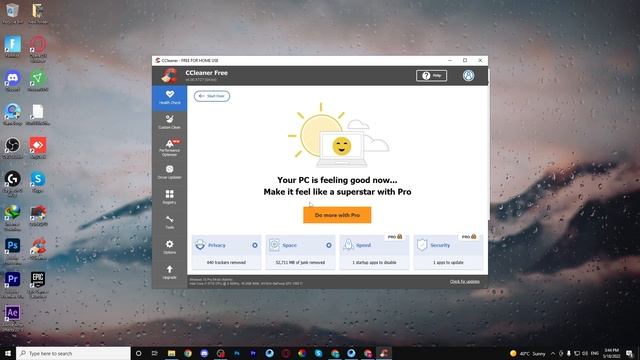Click the taskbar search box
The height and width of the screenshot is (360, 640).
(x=73, y=353)
